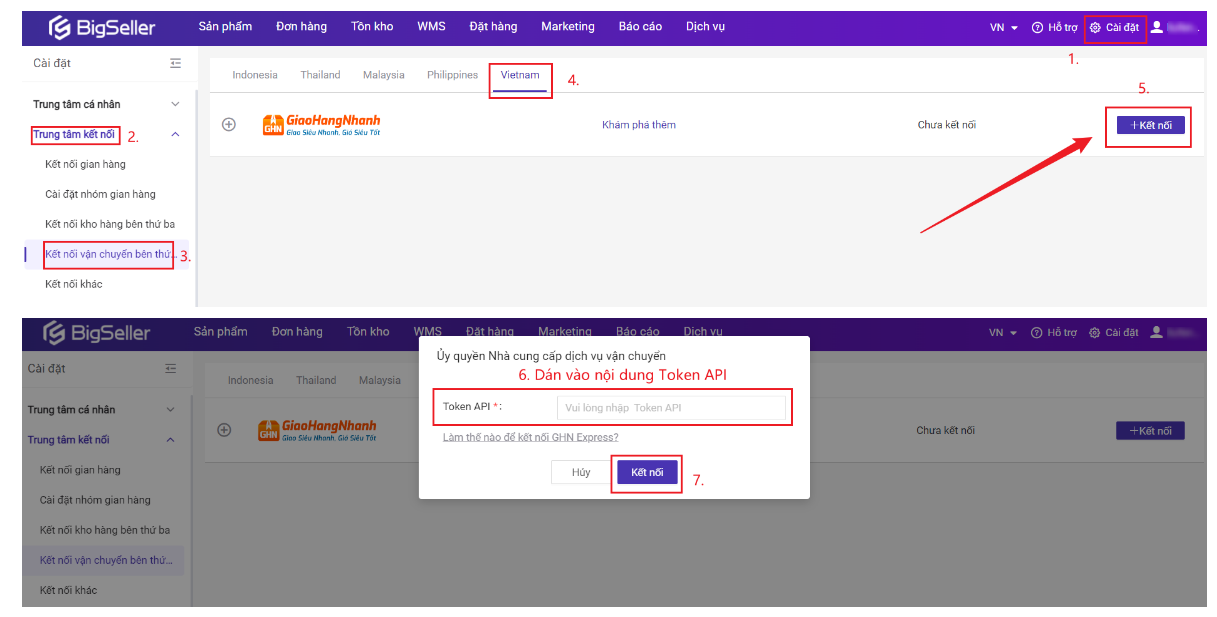This screenshot has height=617, width=1217.
Task: Expand Trung tâm cá nhân in upper sidebar
Action: coord(175,104)
